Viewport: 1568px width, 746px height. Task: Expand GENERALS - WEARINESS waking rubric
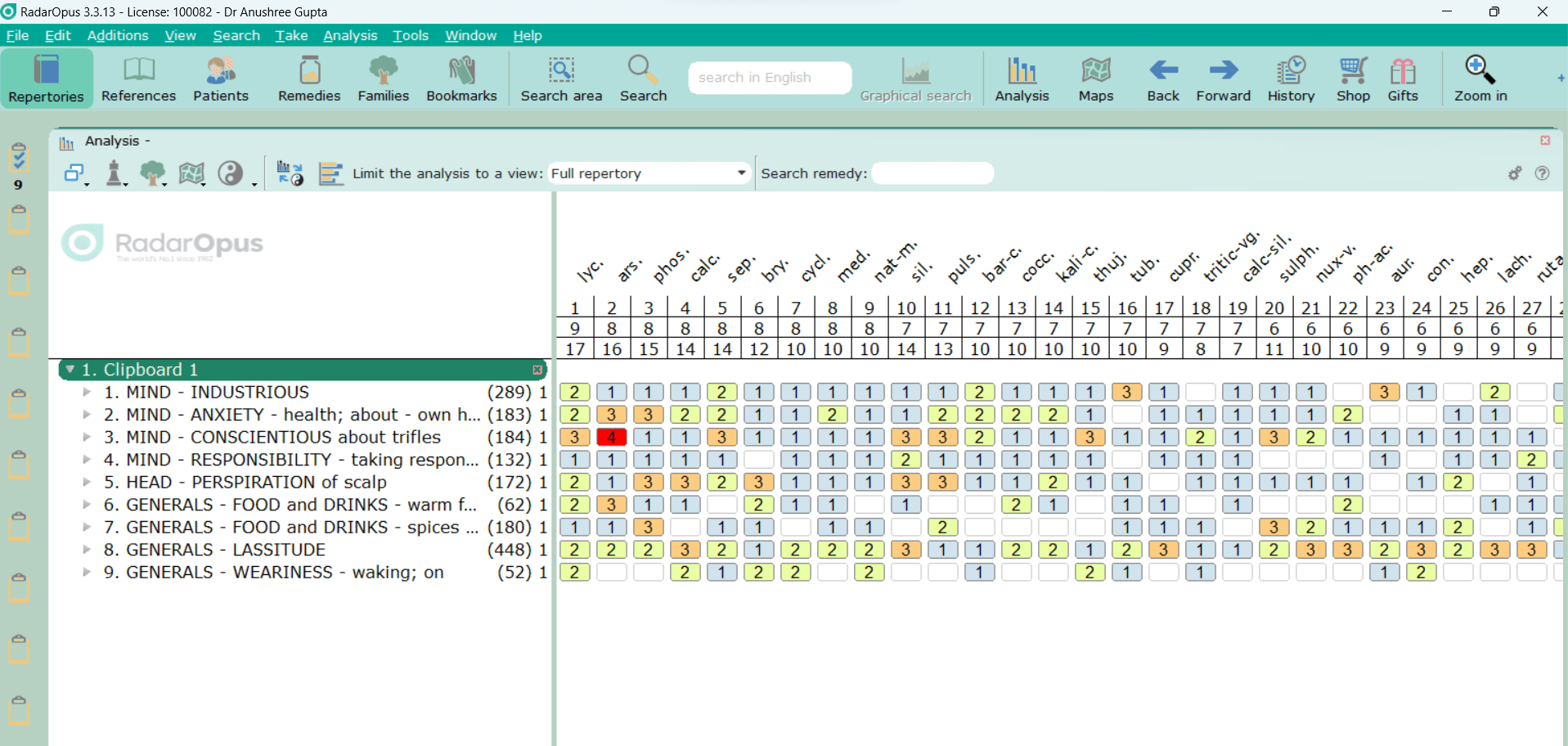(86, 573)
